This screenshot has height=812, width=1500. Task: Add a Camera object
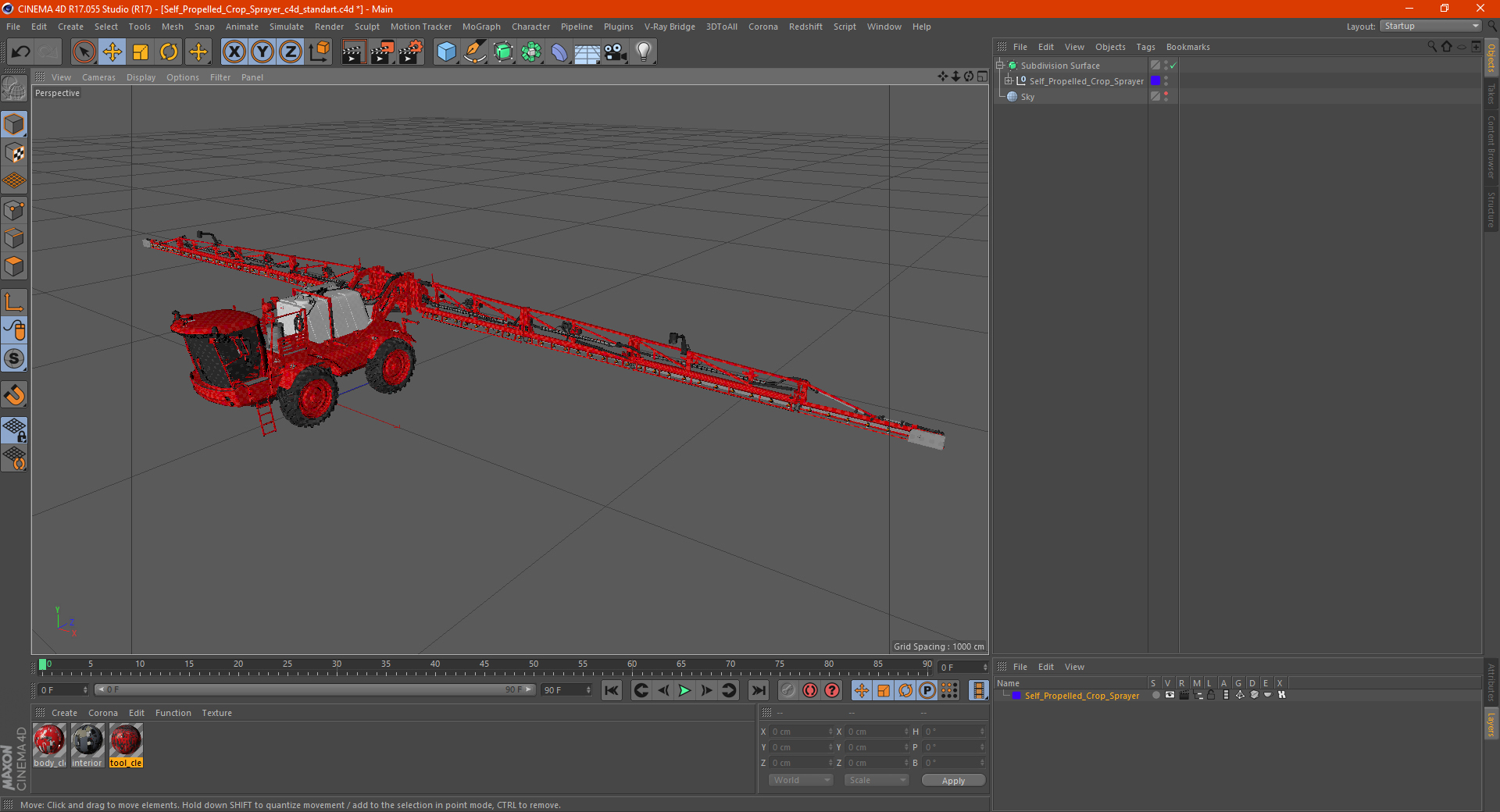pos(616,52)
